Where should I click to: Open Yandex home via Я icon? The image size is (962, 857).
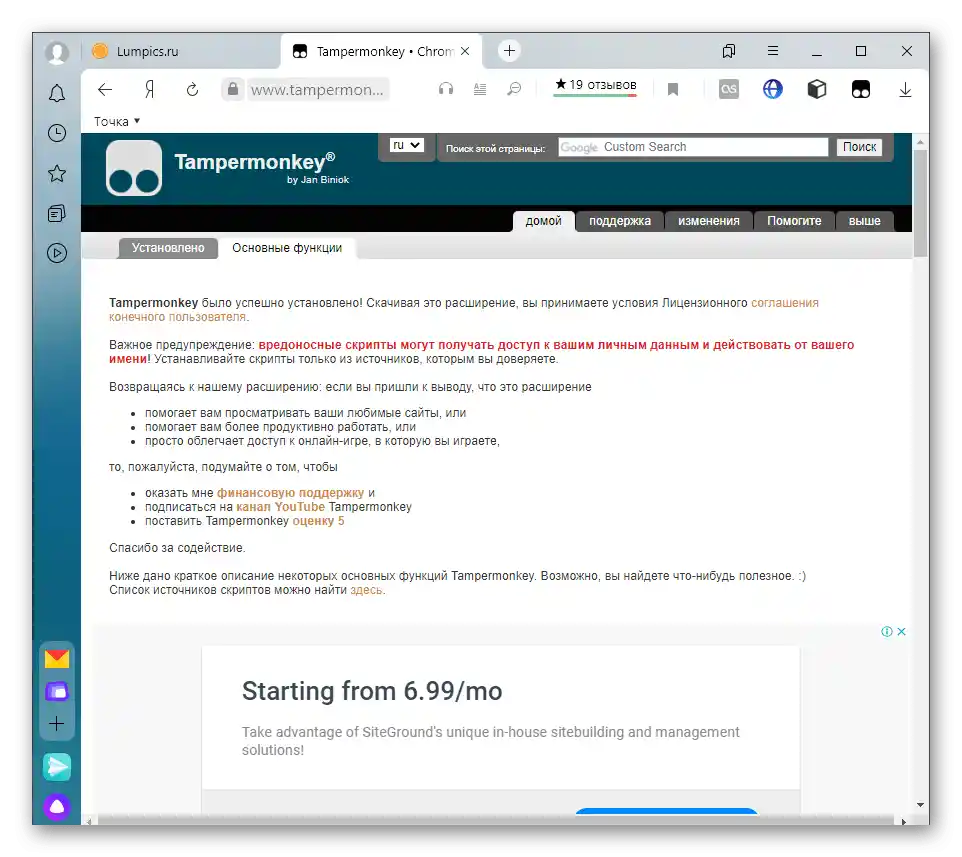(149, 90)
